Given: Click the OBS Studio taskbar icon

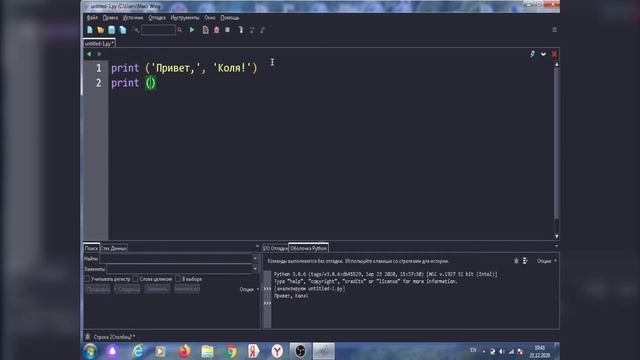Looking at the screenshot, I should pyautogui.click(x=300, y=351).
